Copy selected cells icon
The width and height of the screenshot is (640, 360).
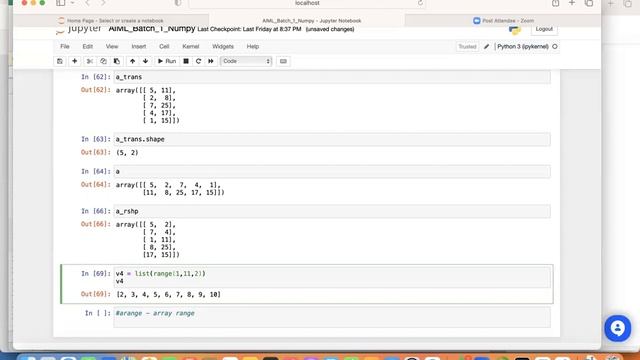pyautogui.click(x=103, y=61)
